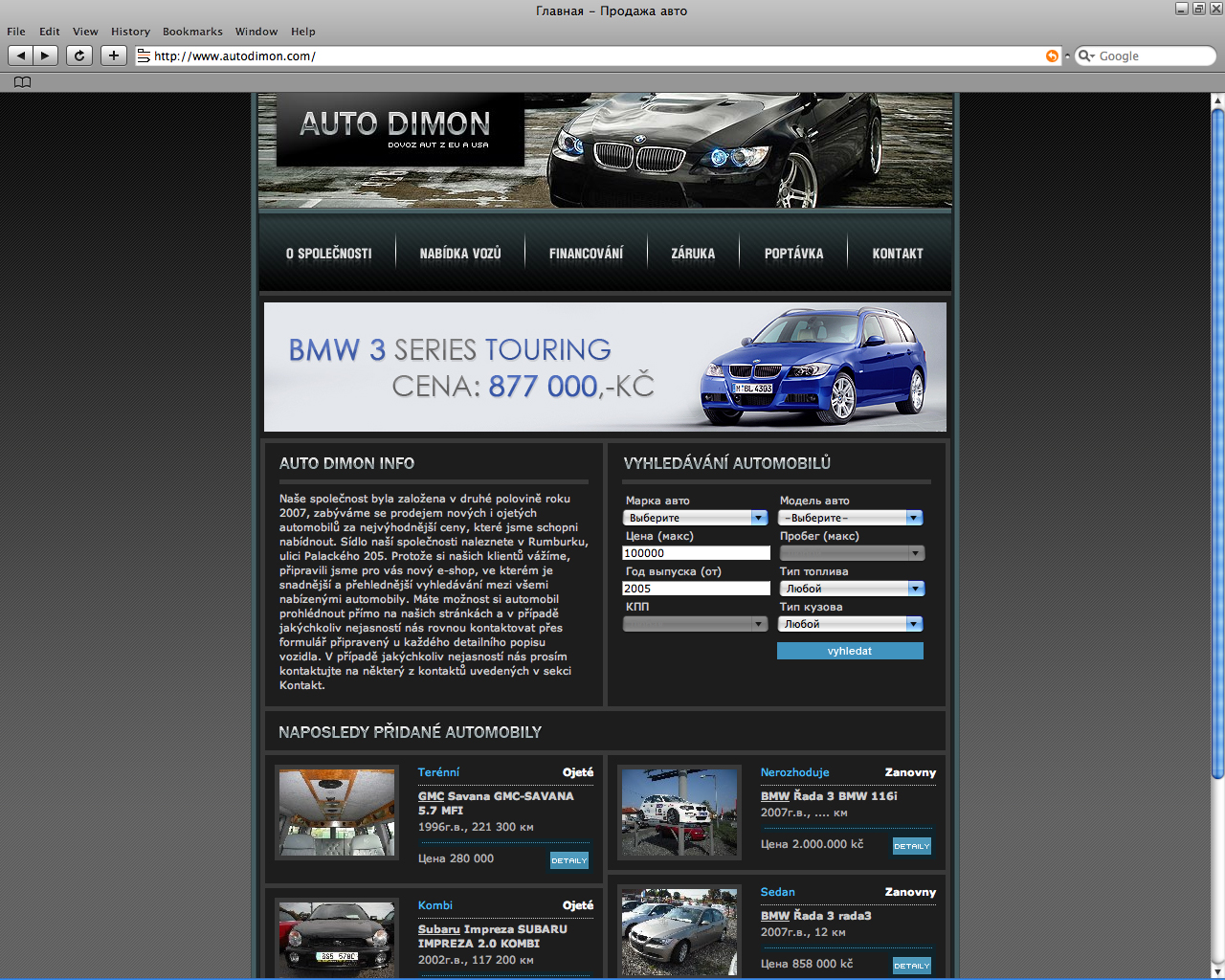Image resolution: width=1225 pixels, height=980 pixels.
Task: Click the 'AUTO DIMON INFO' heading
Action: tap(347, 463)
